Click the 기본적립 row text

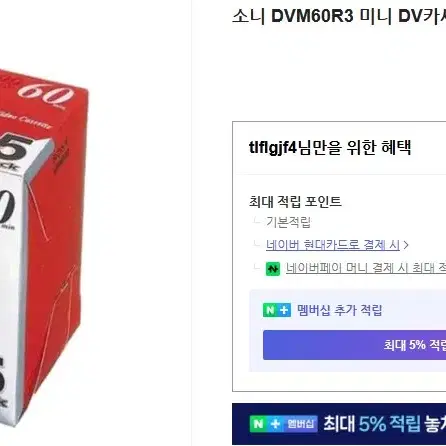pyautogui.click(x=288, y=222)
